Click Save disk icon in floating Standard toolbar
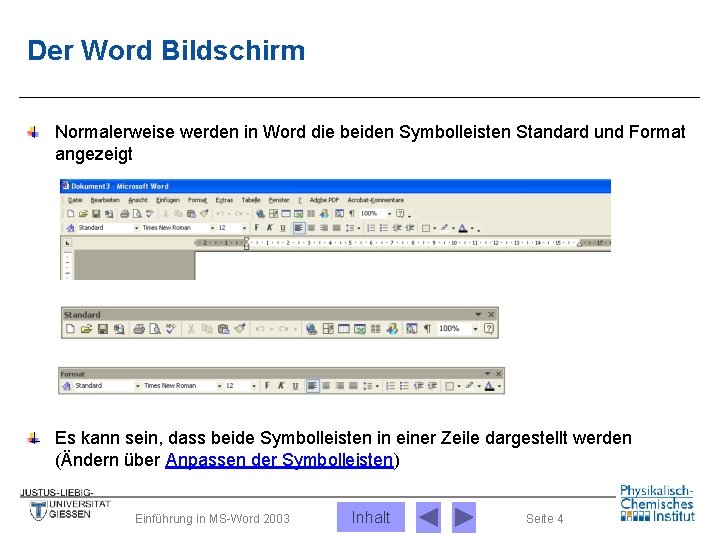 pos(103,329)
